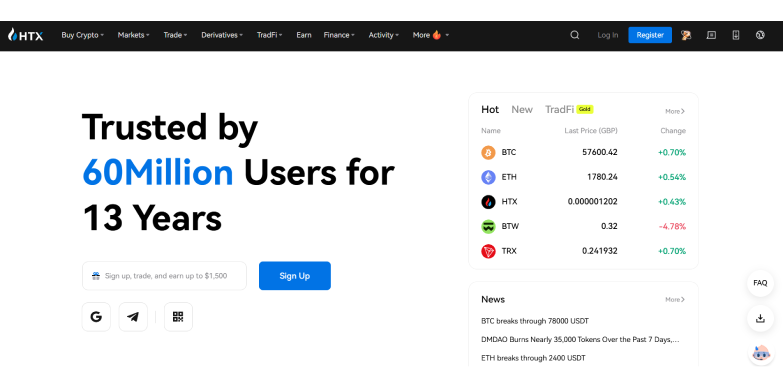
Task: Click the Register button
Action: click(x=650, y=35)
